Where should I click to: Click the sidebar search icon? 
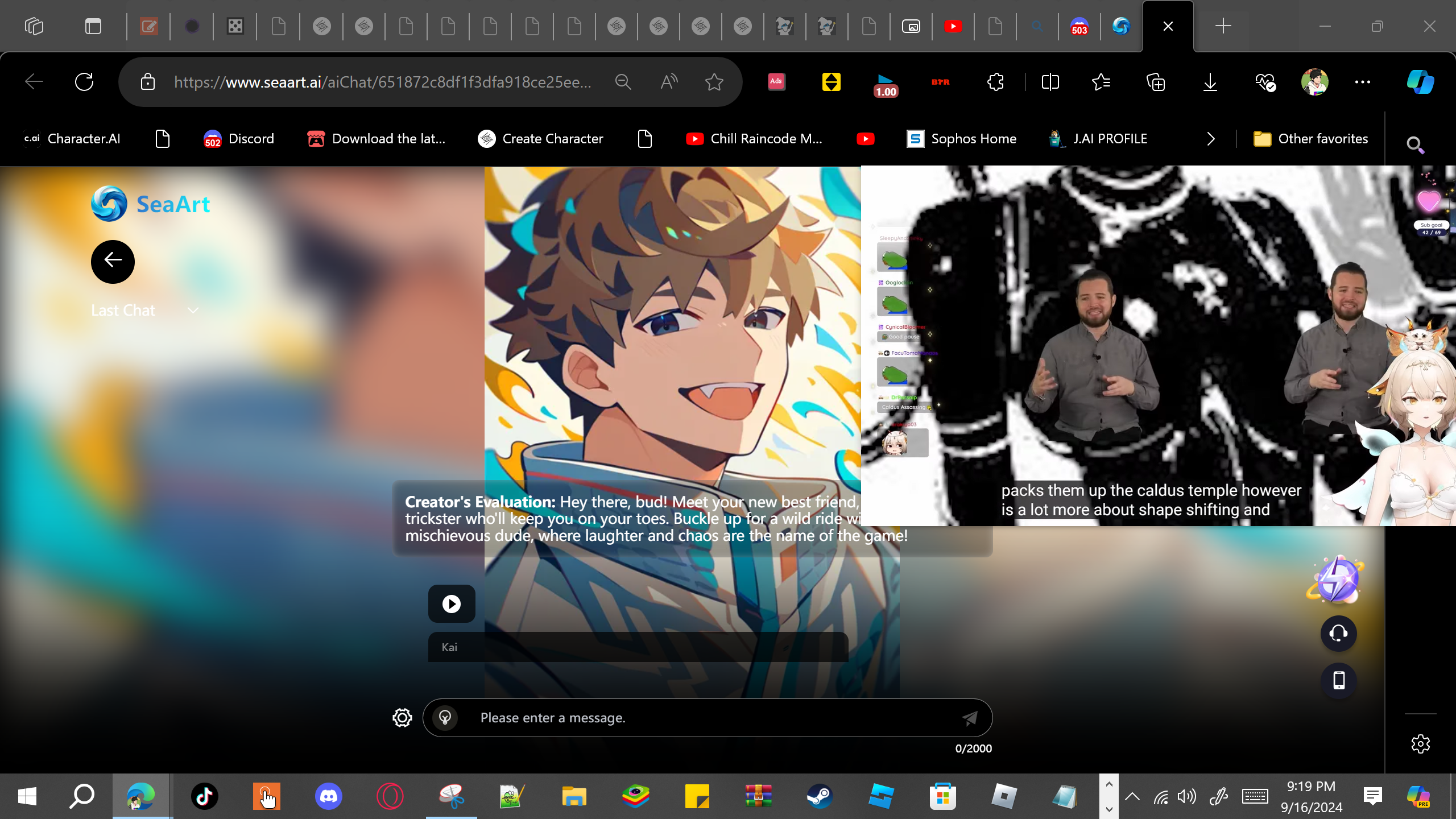1415,145
